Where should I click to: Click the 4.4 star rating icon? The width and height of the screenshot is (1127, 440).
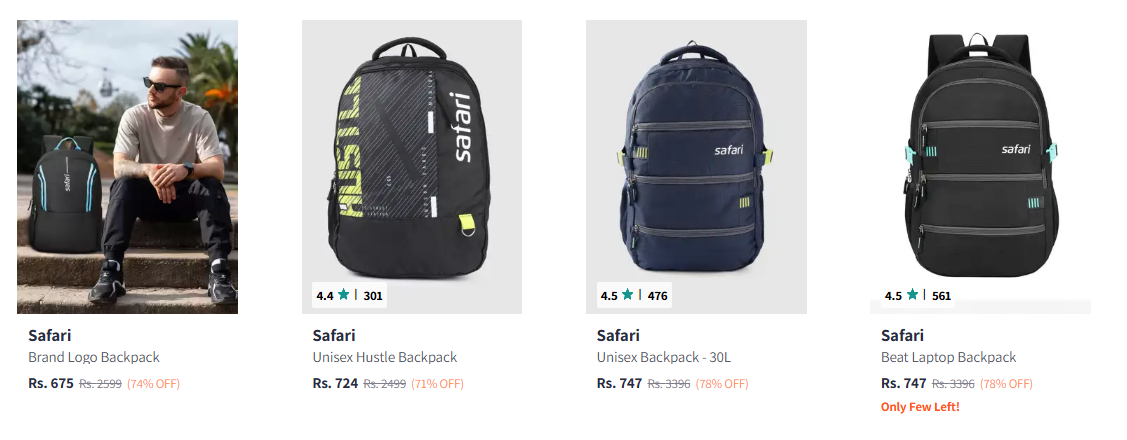coord(344,295)
